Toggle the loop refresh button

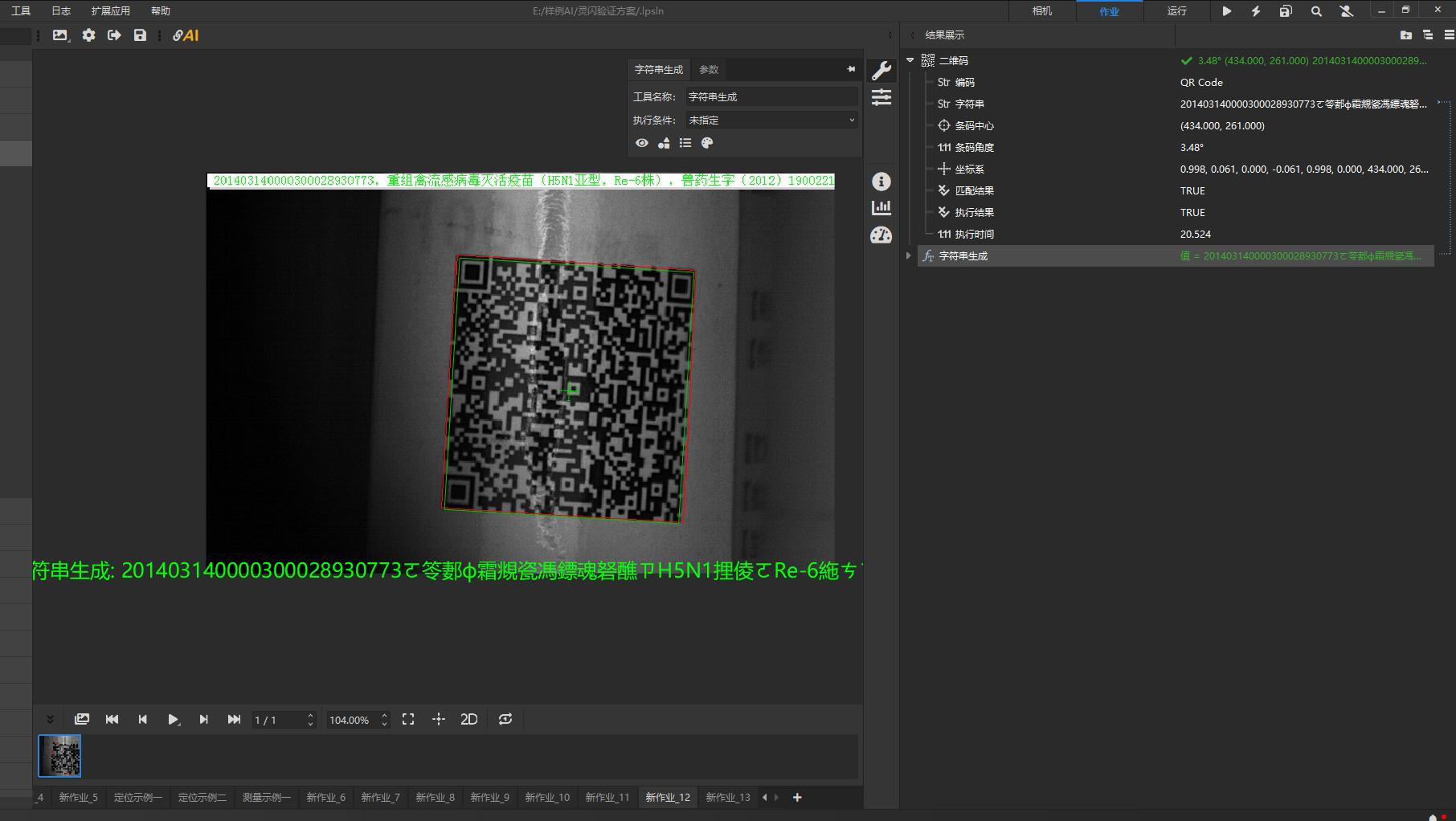point(505,720)
